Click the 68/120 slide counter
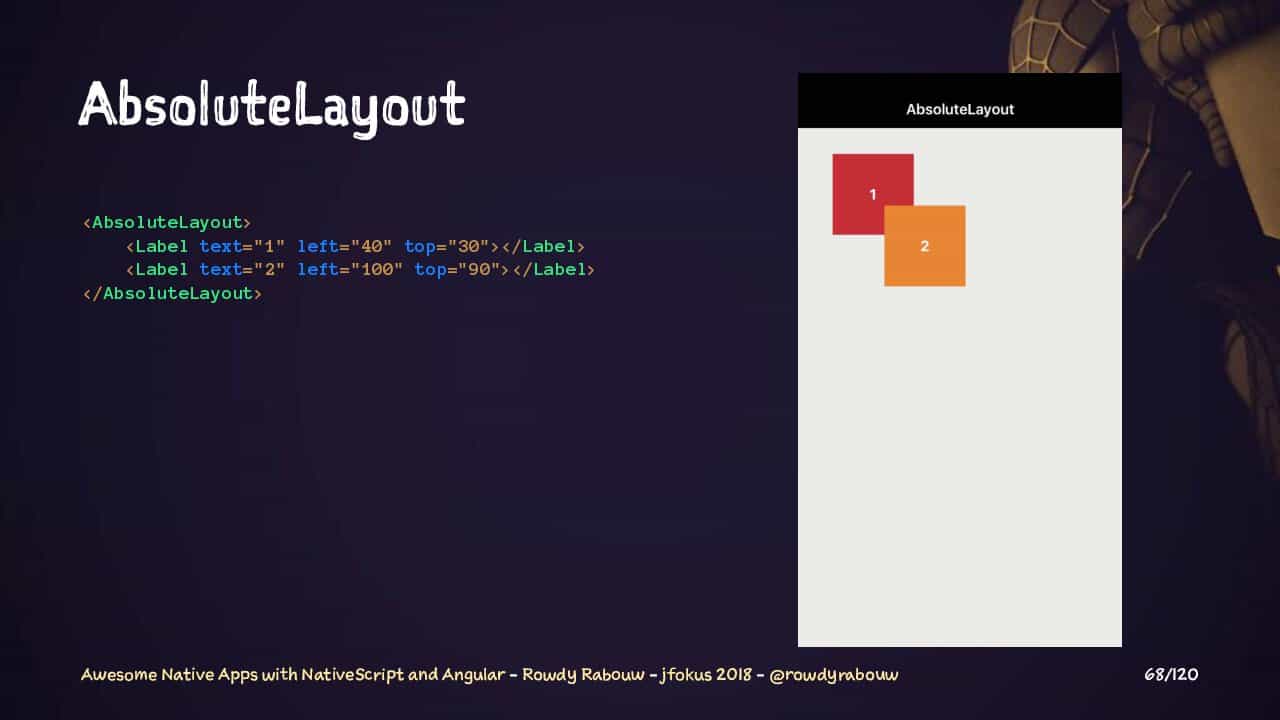This screenshot has width=1280, height=720. [1171, 675]
